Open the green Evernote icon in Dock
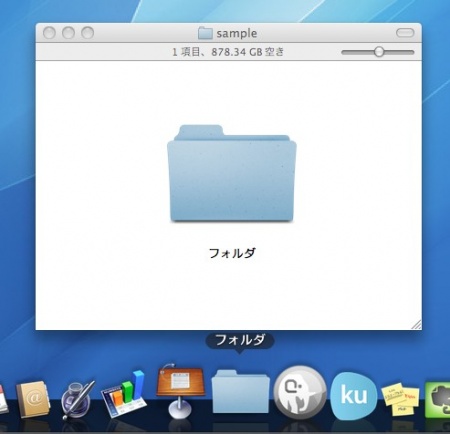The width and height of the screenshot is (450, 434). [439, 399]
